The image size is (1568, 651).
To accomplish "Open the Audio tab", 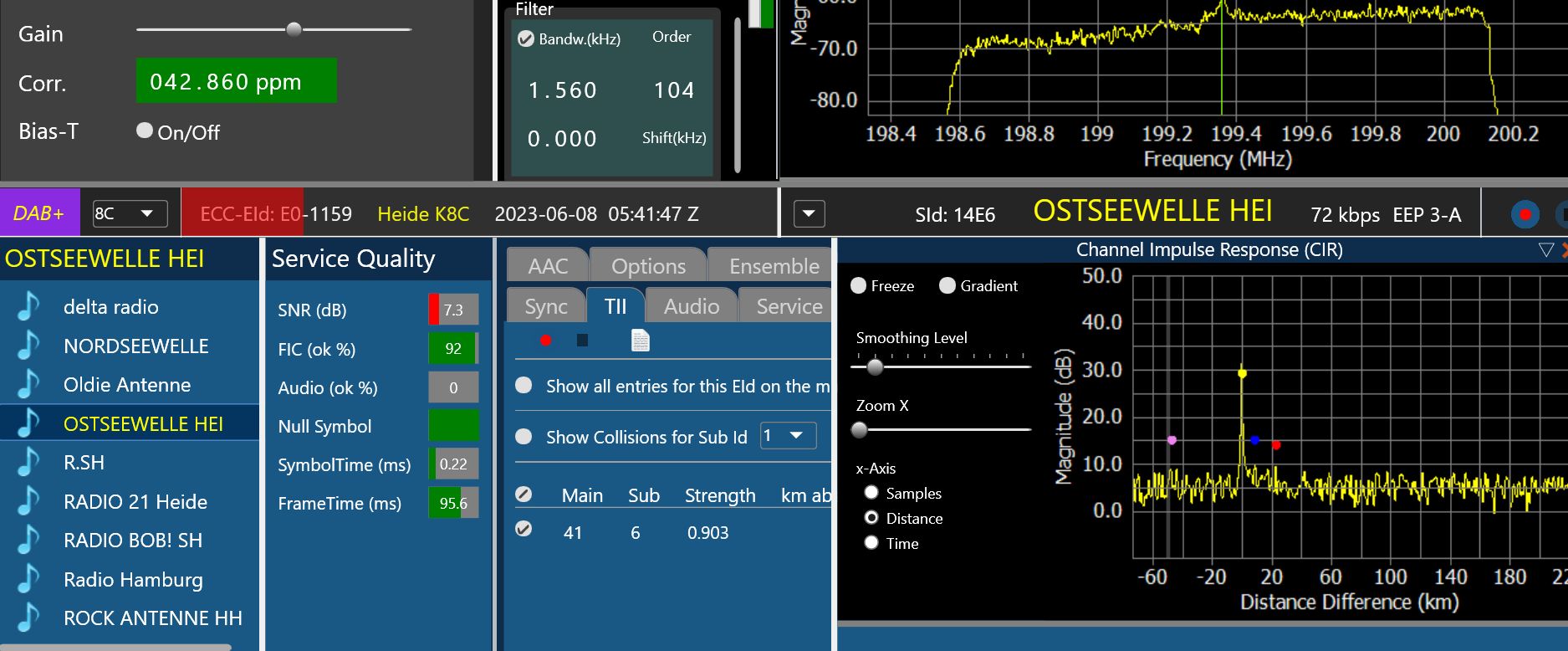I will click(x=691, y=306).
